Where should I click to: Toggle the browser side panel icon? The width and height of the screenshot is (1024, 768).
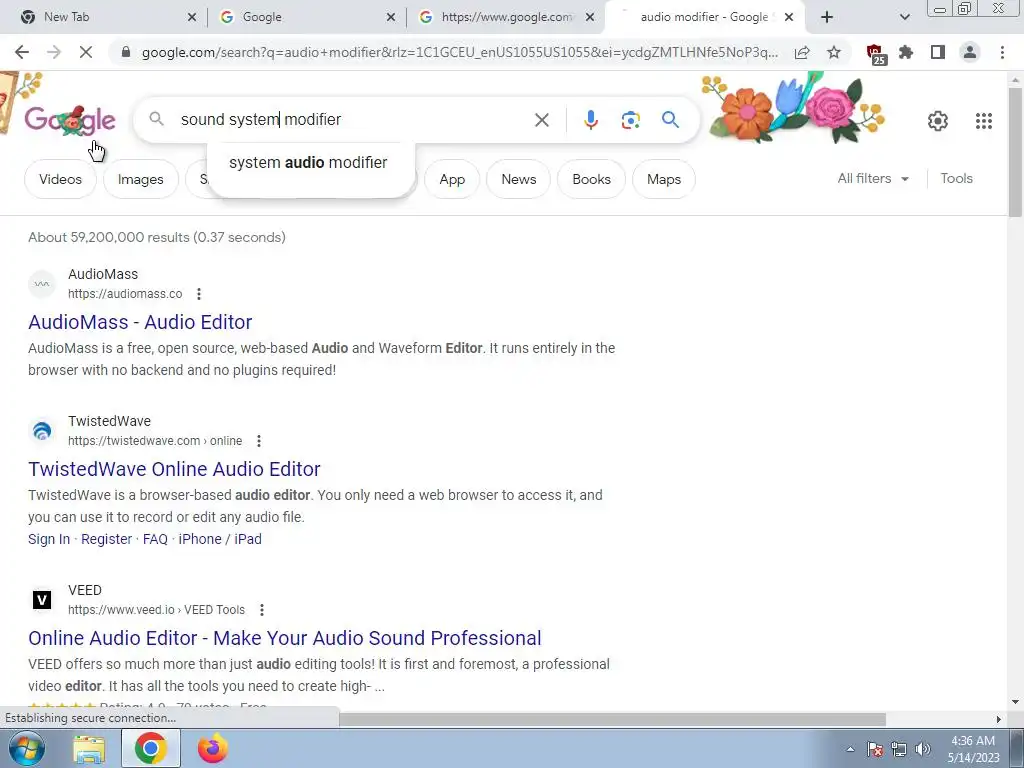point(938,52)
